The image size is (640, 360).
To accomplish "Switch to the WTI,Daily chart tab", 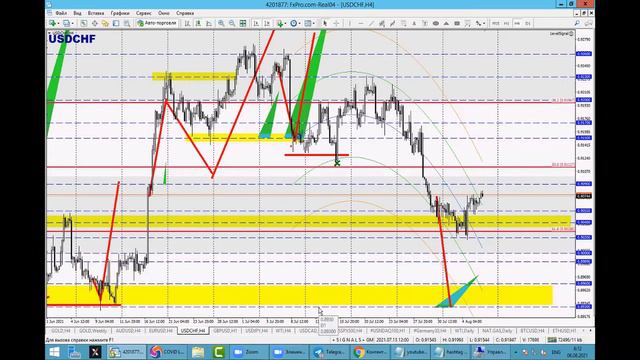I will (x=464, y=331).
